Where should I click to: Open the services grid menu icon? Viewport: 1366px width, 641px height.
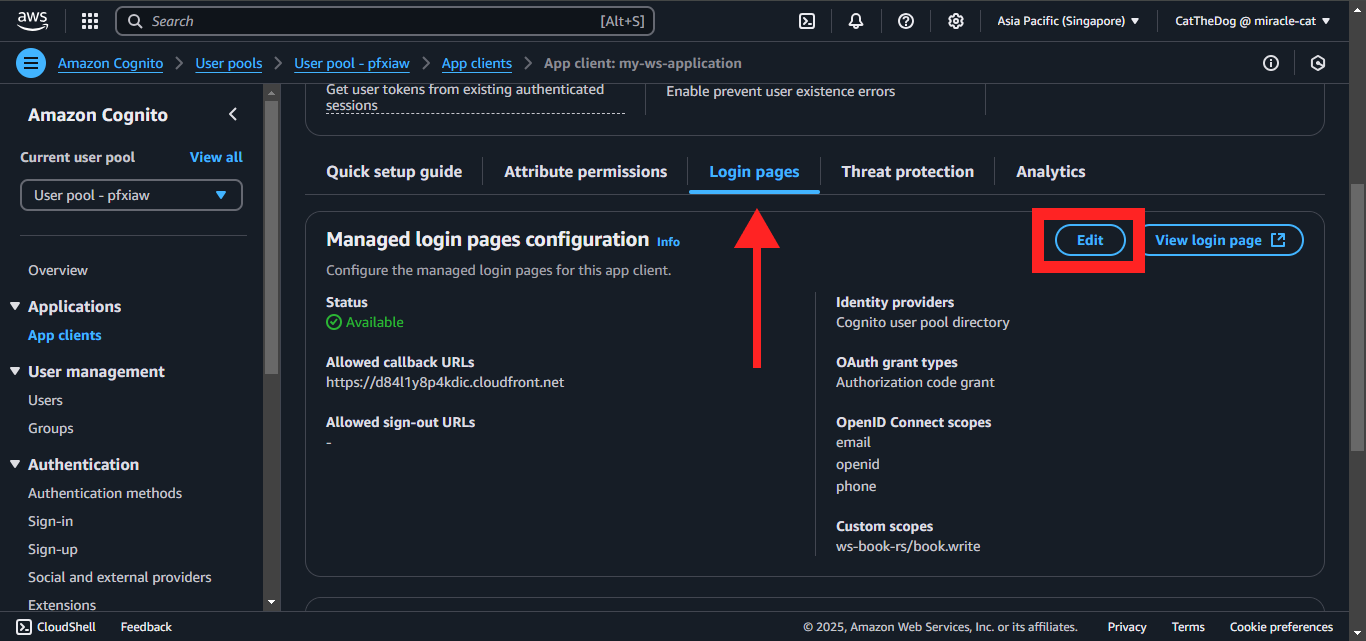coord(90,21)
